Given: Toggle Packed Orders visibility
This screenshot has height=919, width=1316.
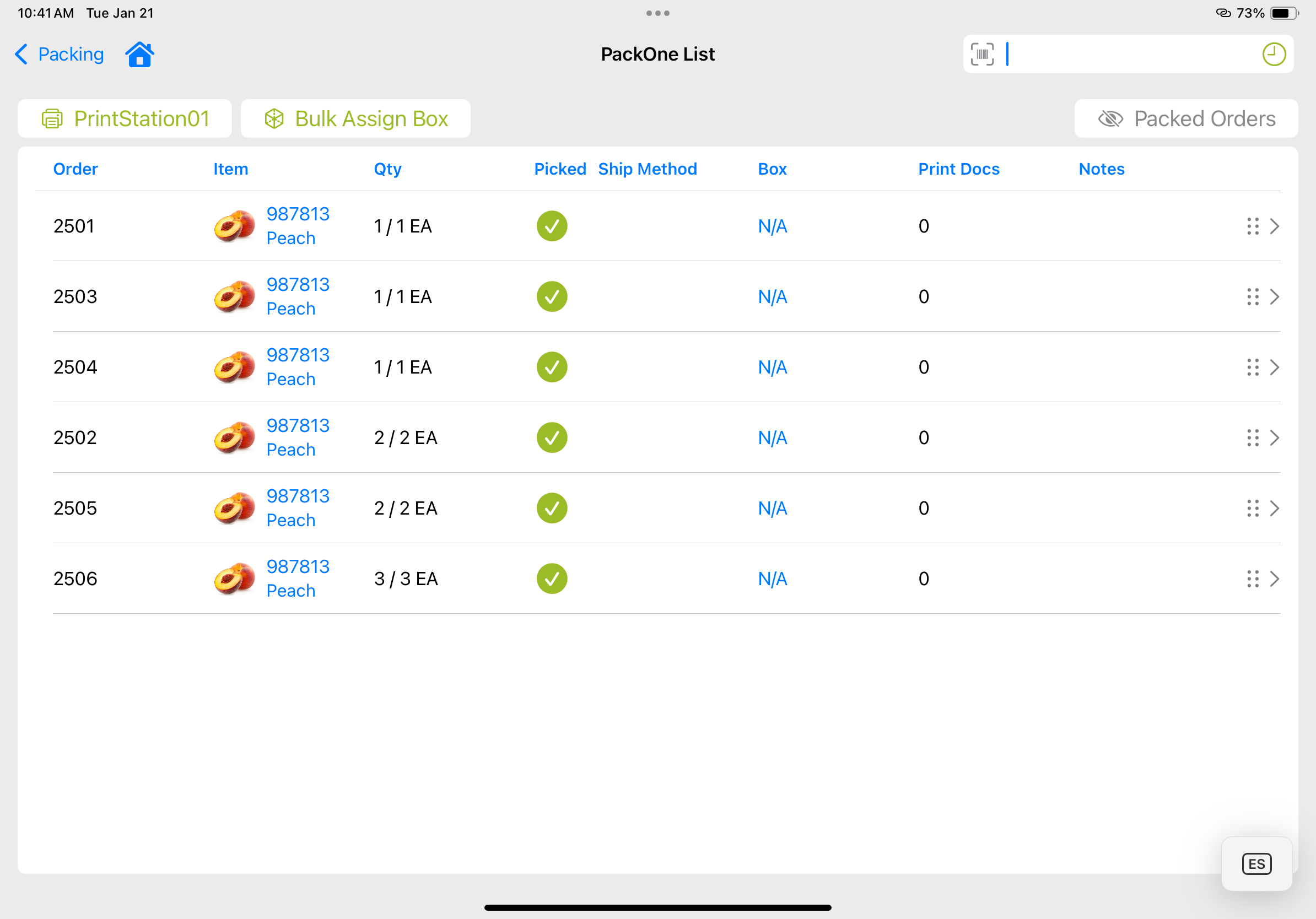Looking at the screenshot, I should tap(1185, 118).
